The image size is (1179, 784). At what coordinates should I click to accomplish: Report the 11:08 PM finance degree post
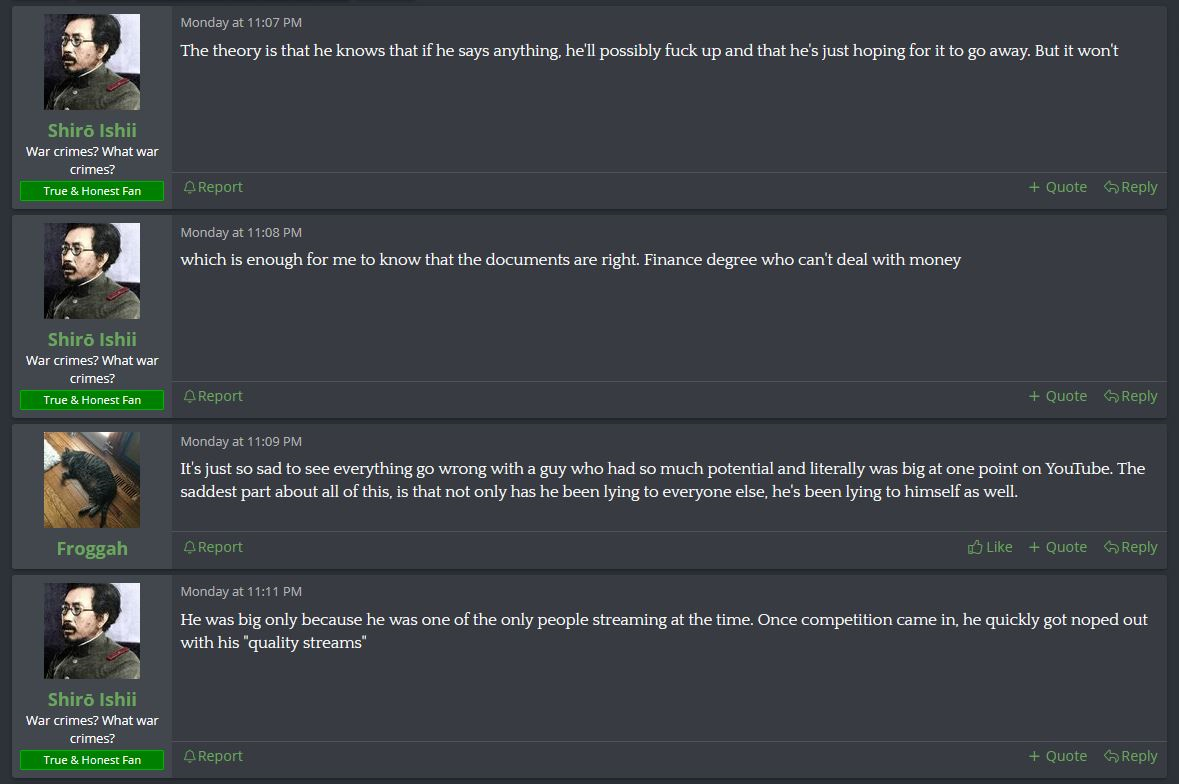[213, 396]
